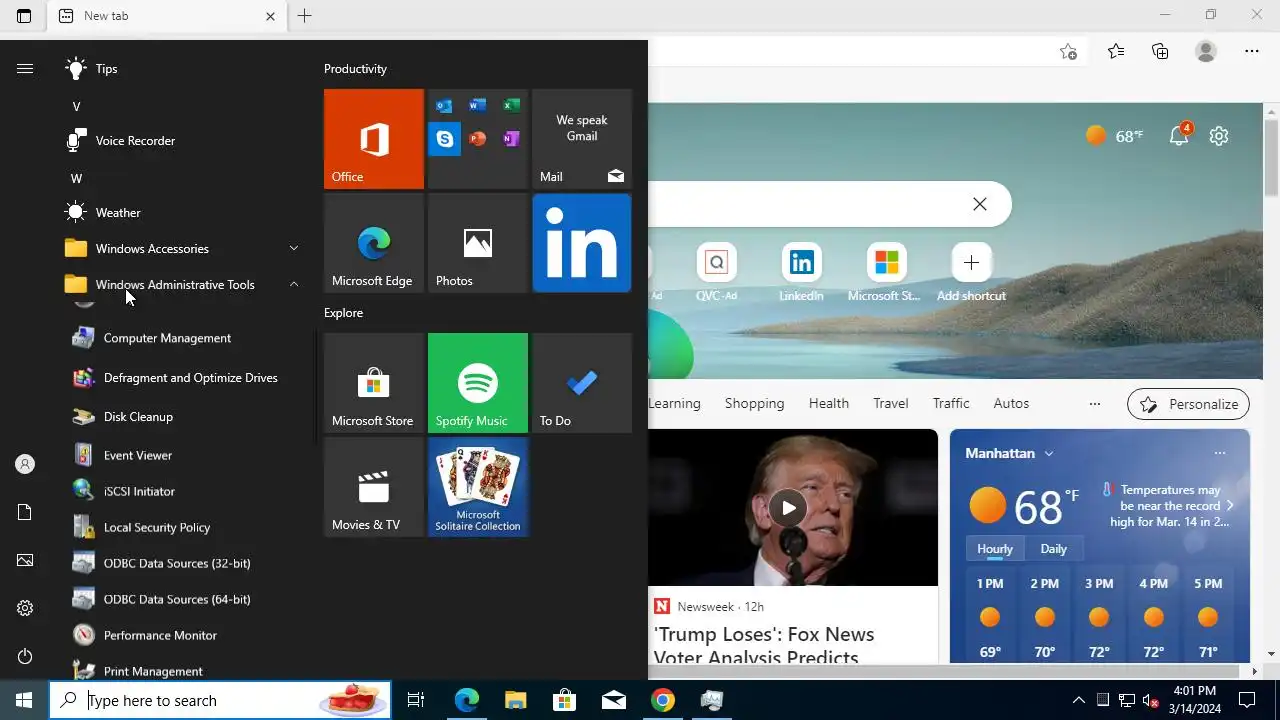
Task: Select the Autos news tab
Action: click(1011, 403)
